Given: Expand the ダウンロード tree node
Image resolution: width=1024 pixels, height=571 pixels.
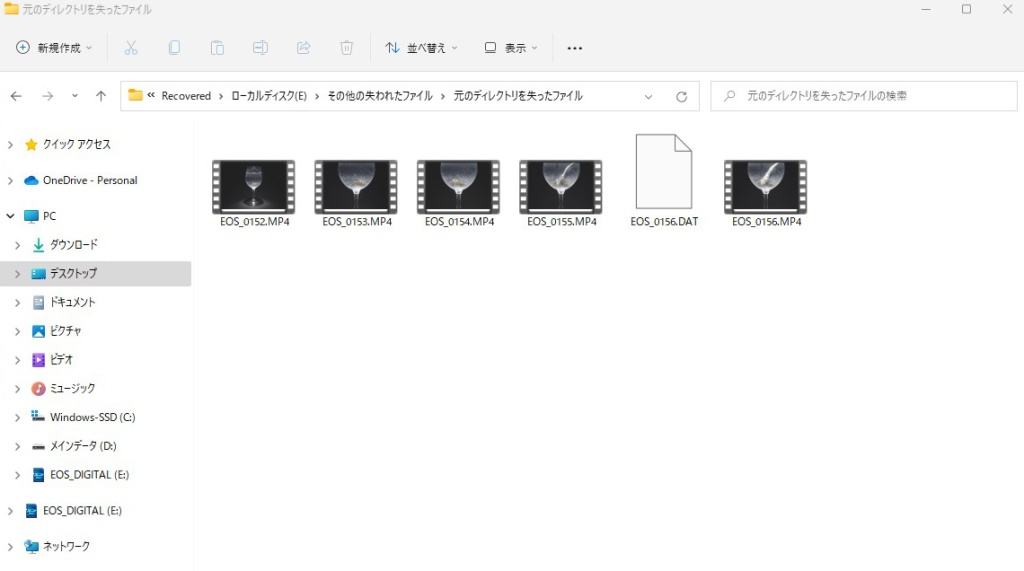Looking at the screenshot, I should (18, 245).
